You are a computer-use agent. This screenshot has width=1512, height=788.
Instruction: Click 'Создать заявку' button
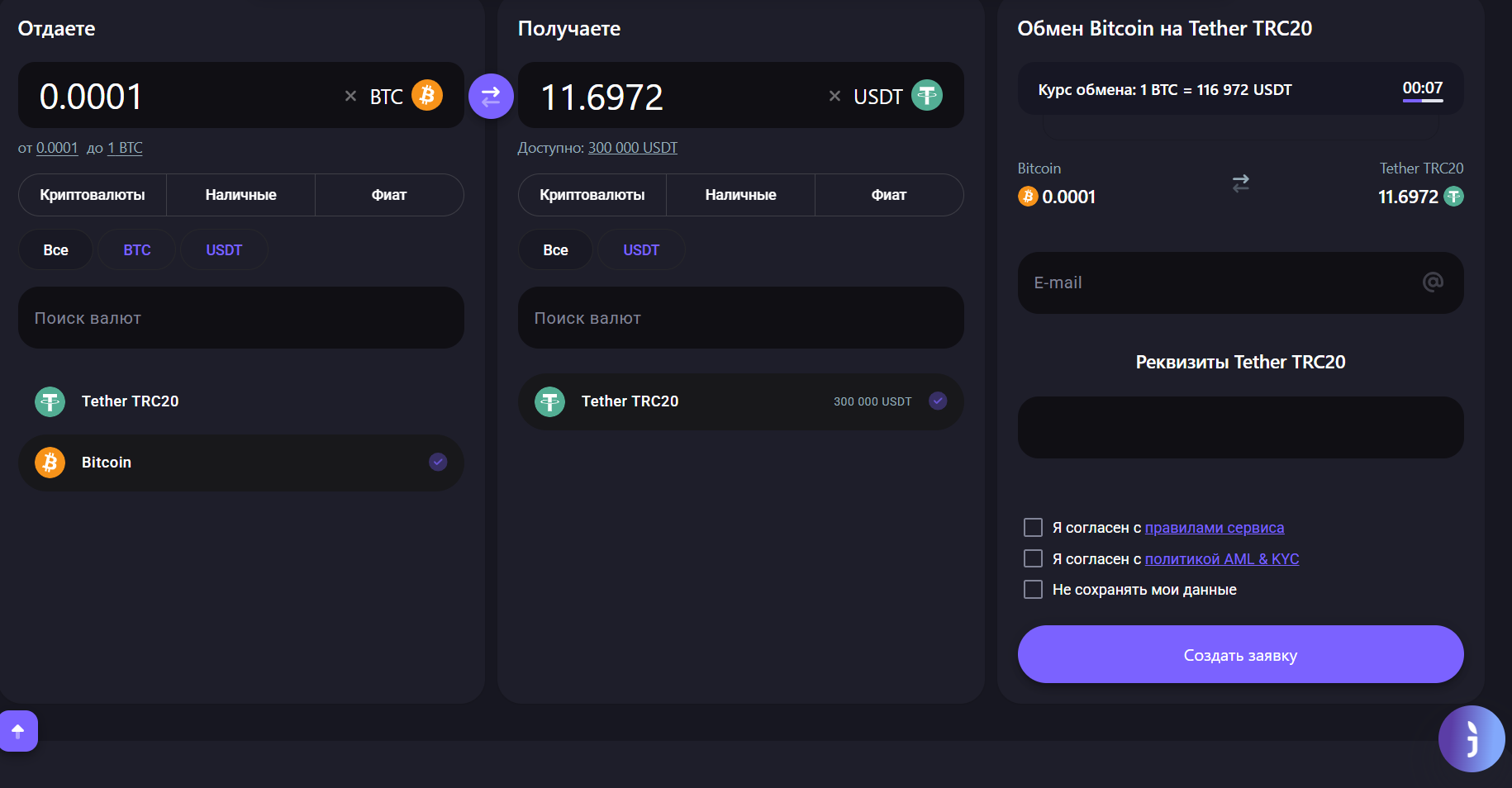click(1240, 654)
